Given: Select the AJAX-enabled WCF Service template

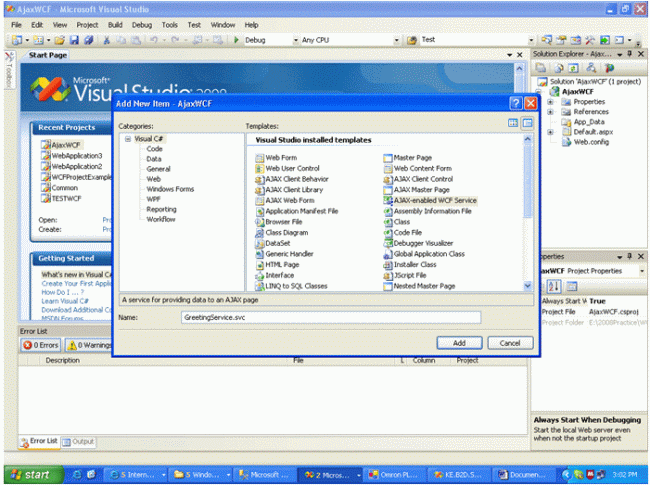Looking at the screenshot, I should pyautogui.click(x=430, y=201).
